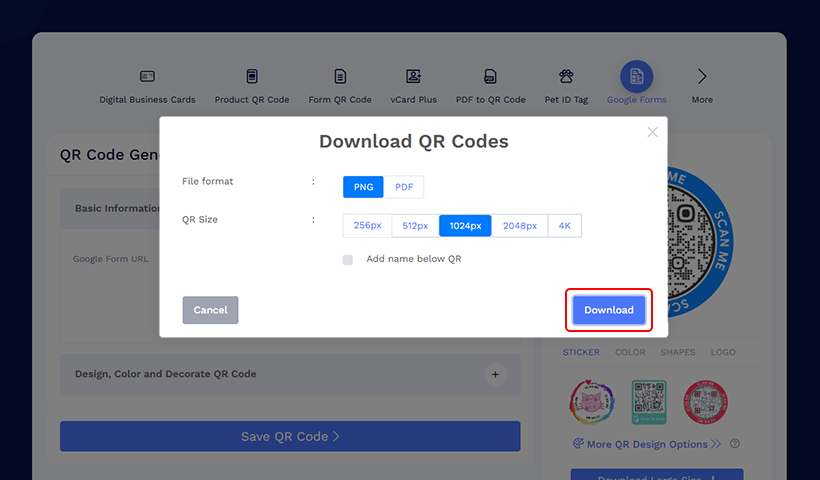Switch to the STICKER tab
Screen dimensions: 820x480
581,352
